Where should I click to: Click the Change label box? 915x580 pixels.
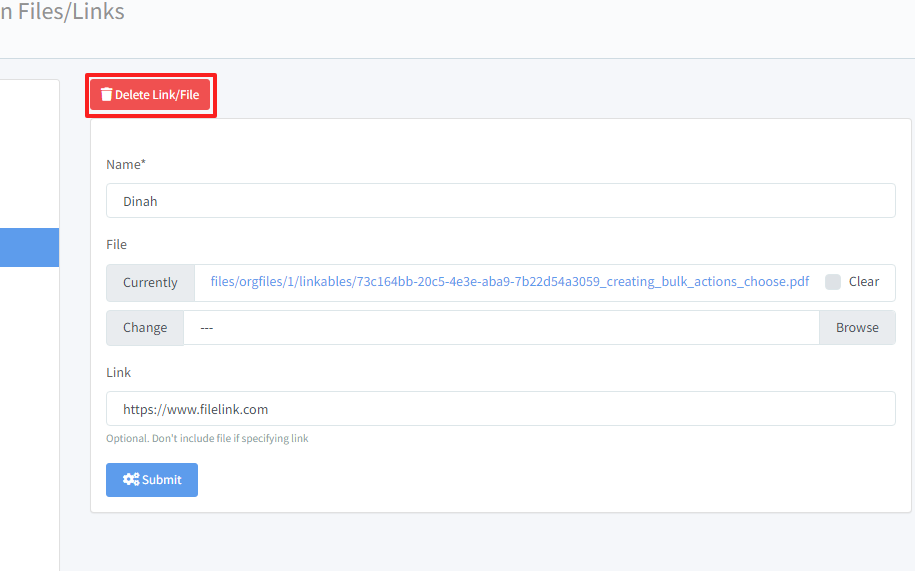(145, 328)
